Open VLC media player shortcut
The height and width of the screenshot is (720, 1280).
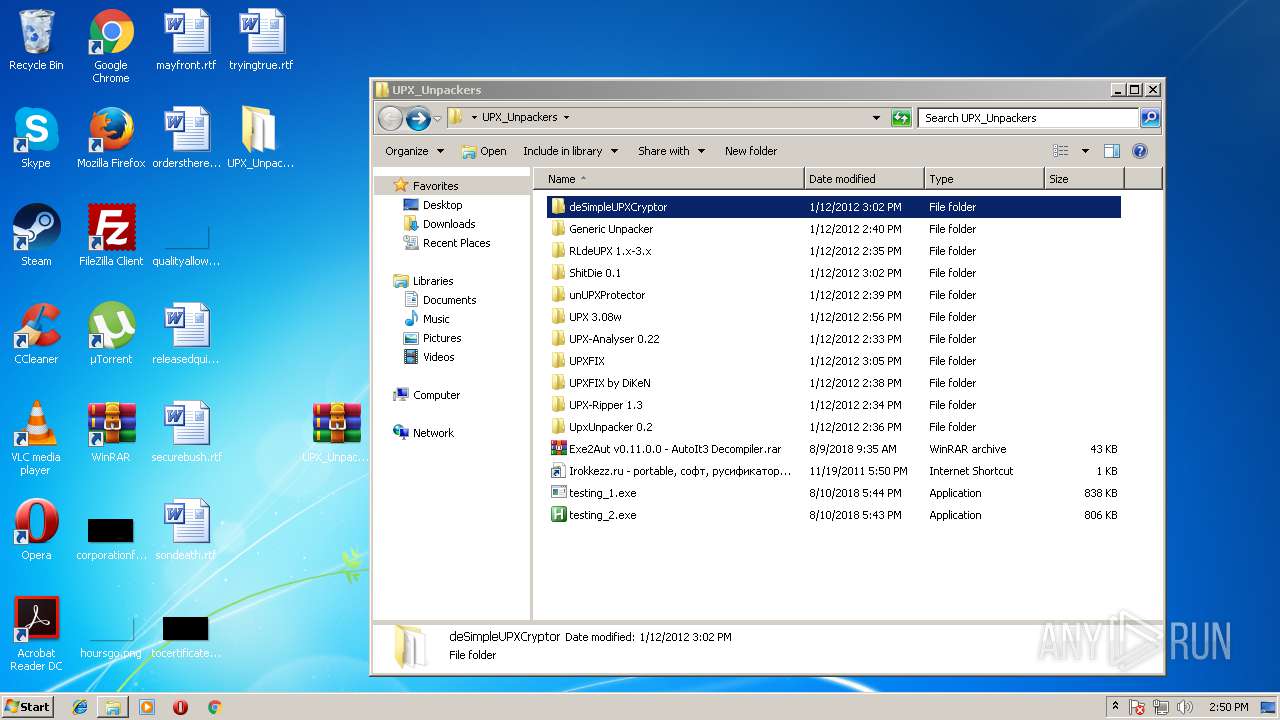(36, 438)
